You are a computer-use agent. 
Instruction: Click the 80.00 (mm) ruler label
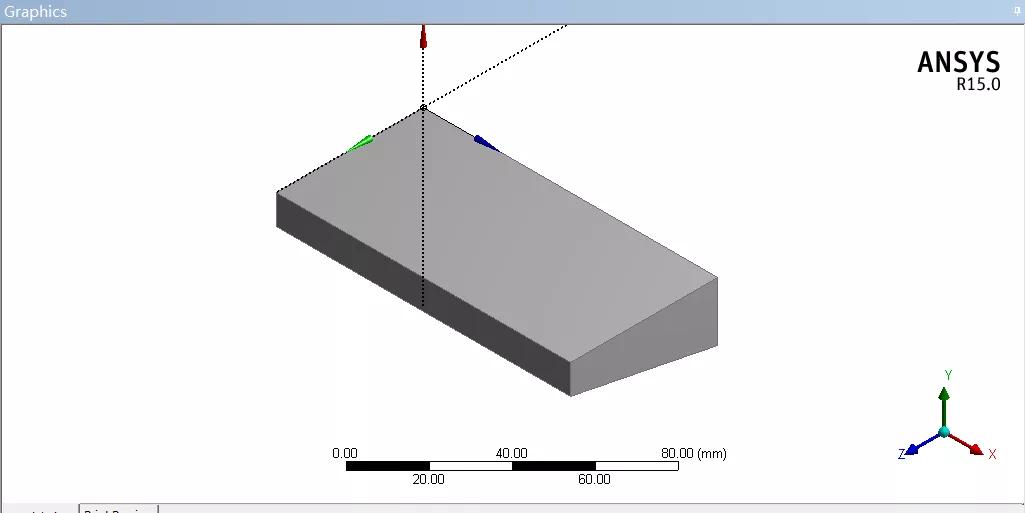pos(694,454)
